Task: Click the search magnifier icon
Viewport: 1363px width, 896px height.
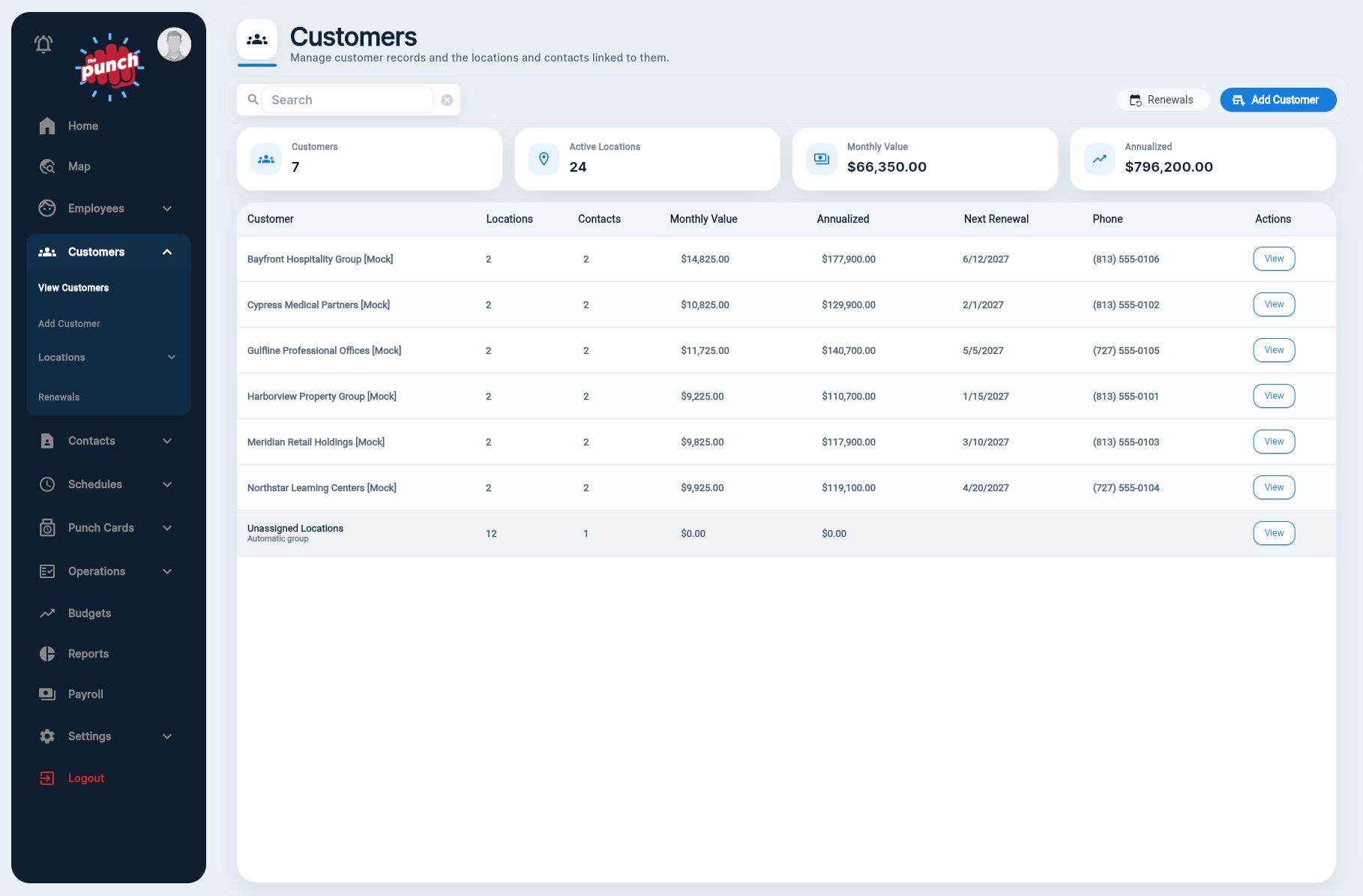Action: pos(253,100)
